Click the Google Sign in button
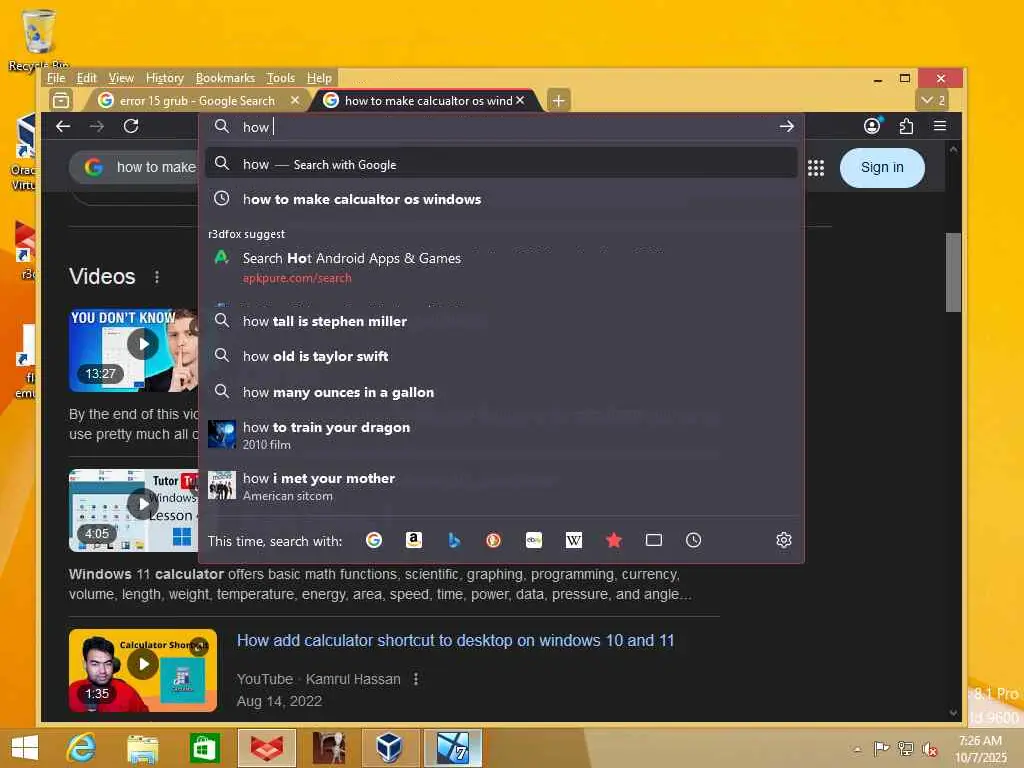Viewport: 1024px width, 768px height. pyautogui.click(x=882, y=168)
